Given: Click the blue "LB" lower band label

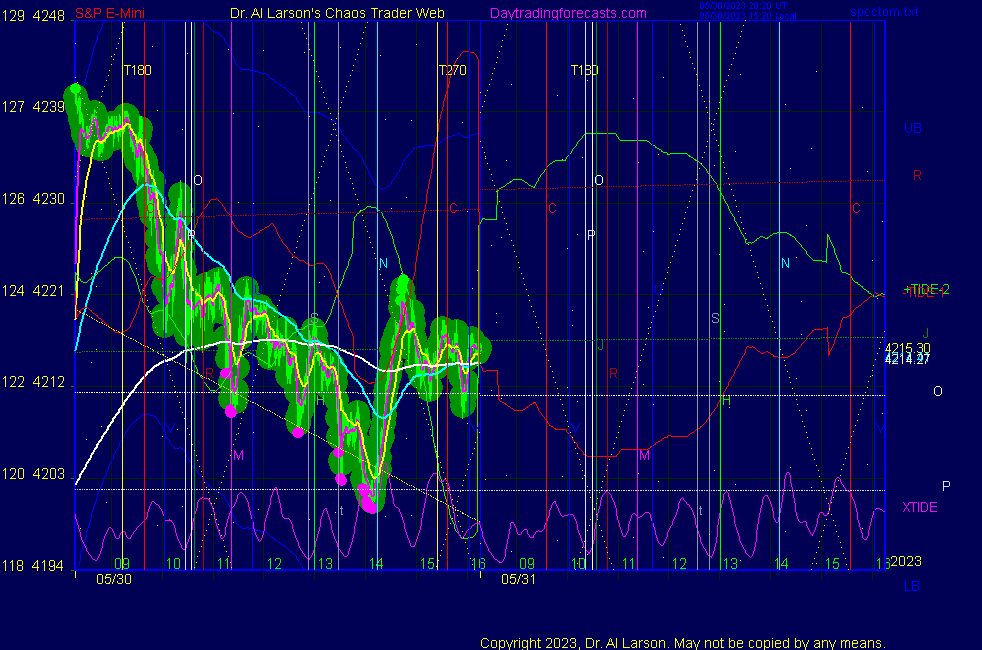Looking at the screenshot, I should click(x=912, y=587).
